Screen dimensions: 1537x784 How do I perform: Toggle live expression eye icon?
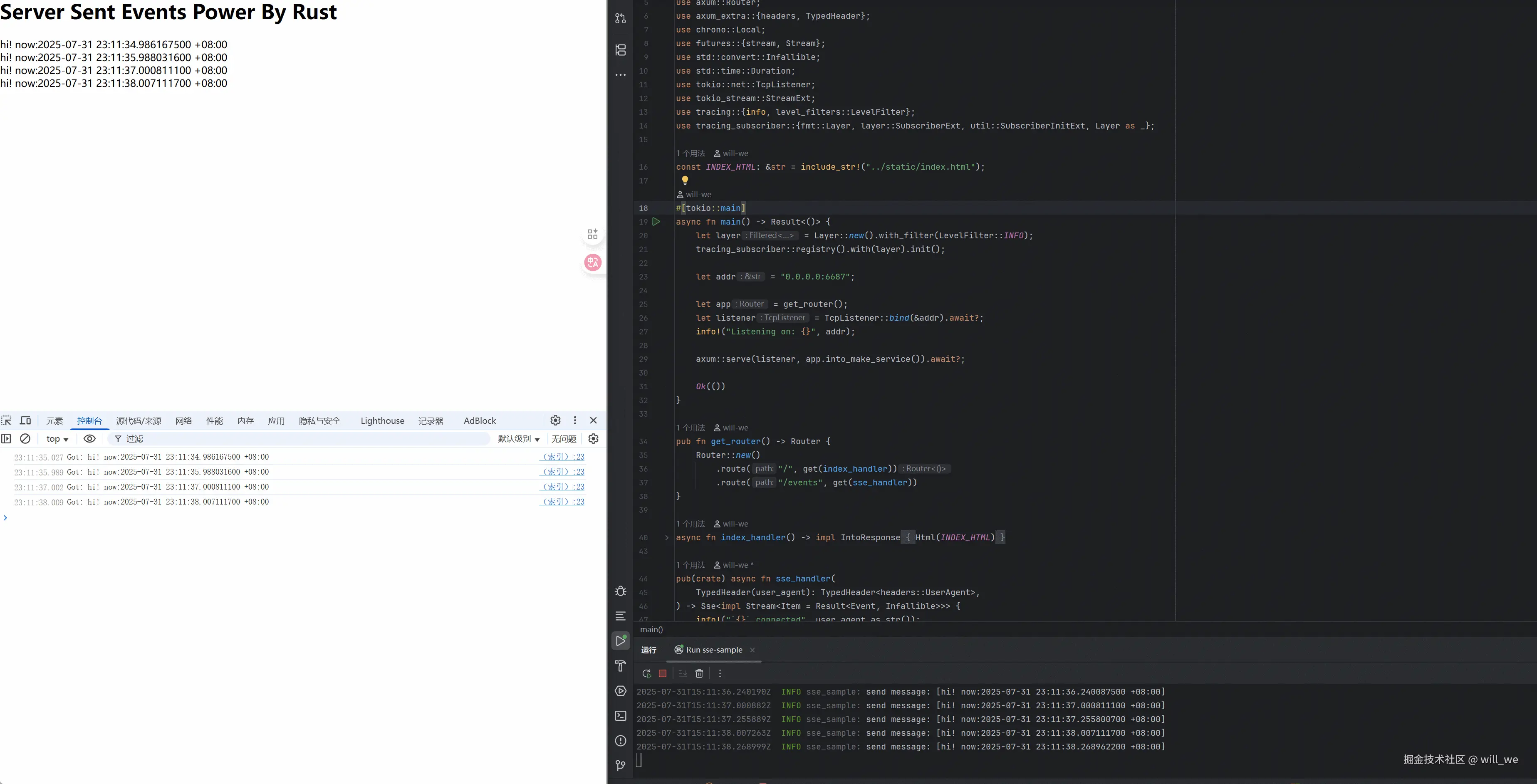[x=89, y=438]
